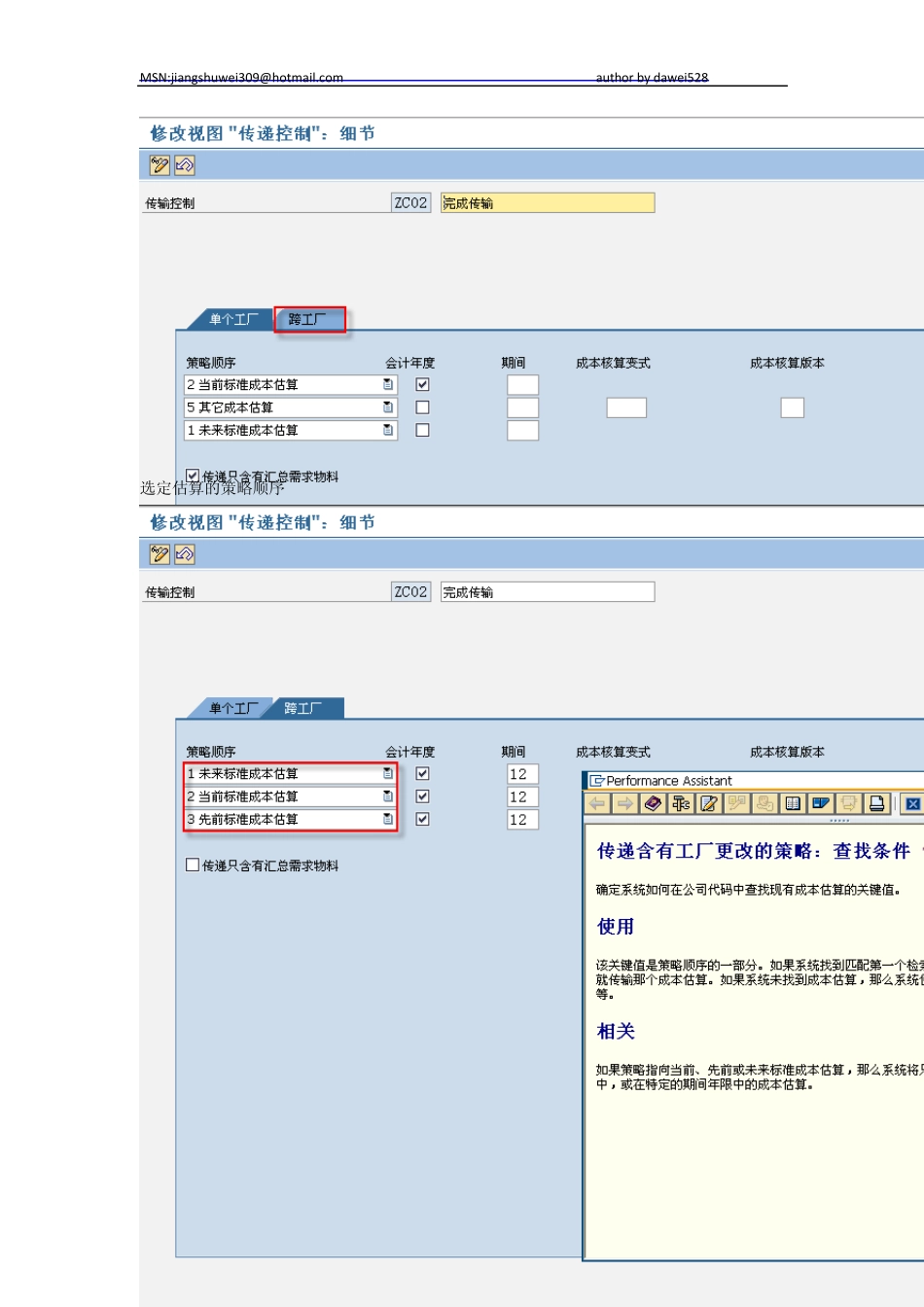Open upper view dropdown for 1 未来标准成本估算
Viewport: 924px width, 1307px height.
388,430
